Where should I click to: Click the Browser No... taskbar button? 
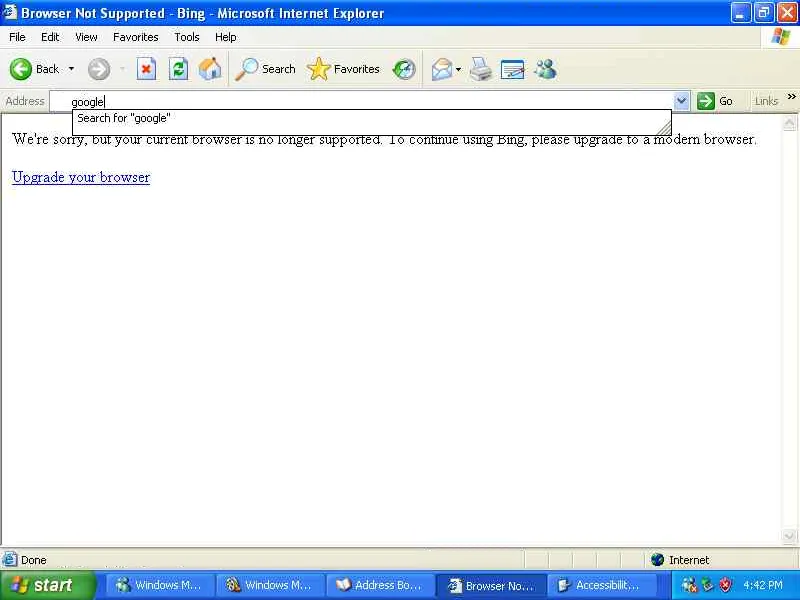click(491, 585)
